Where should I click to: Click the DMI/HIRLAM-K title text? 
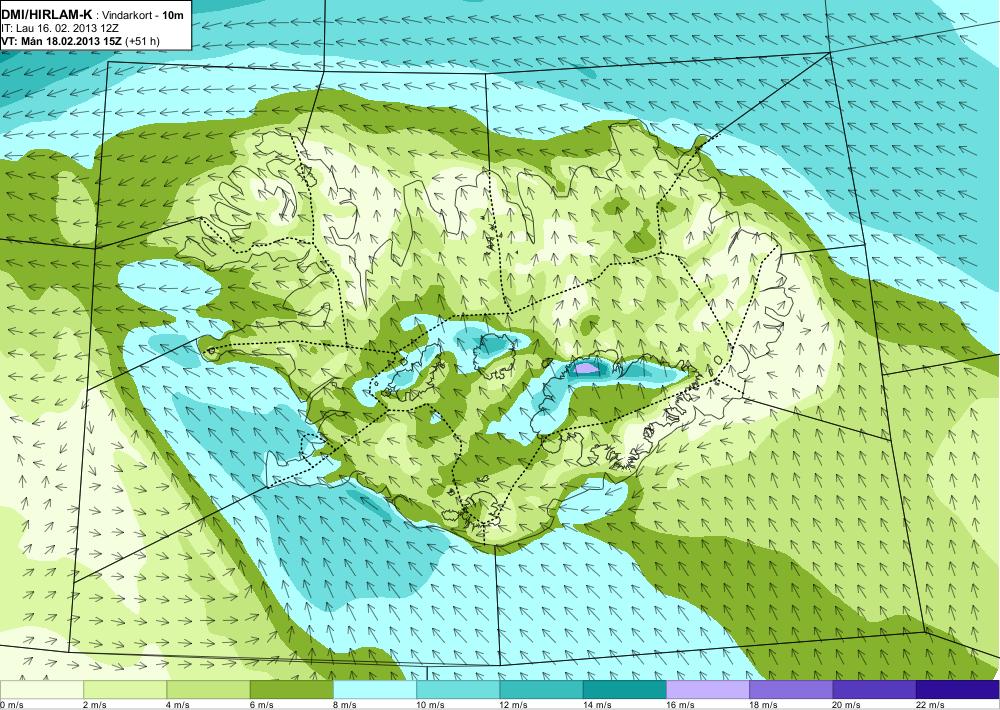[47, 15]
